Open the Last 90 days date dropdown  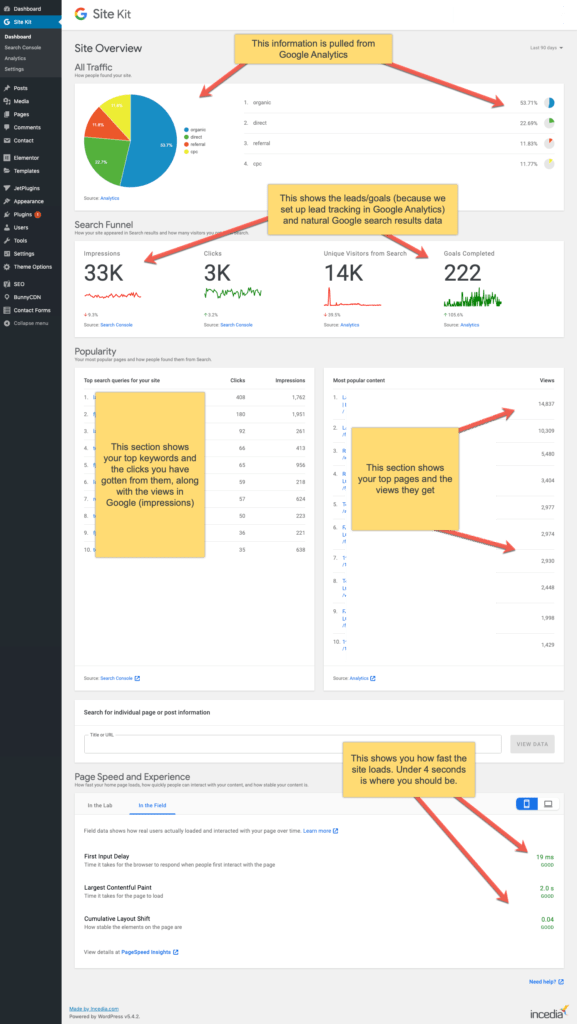(546, 48)
